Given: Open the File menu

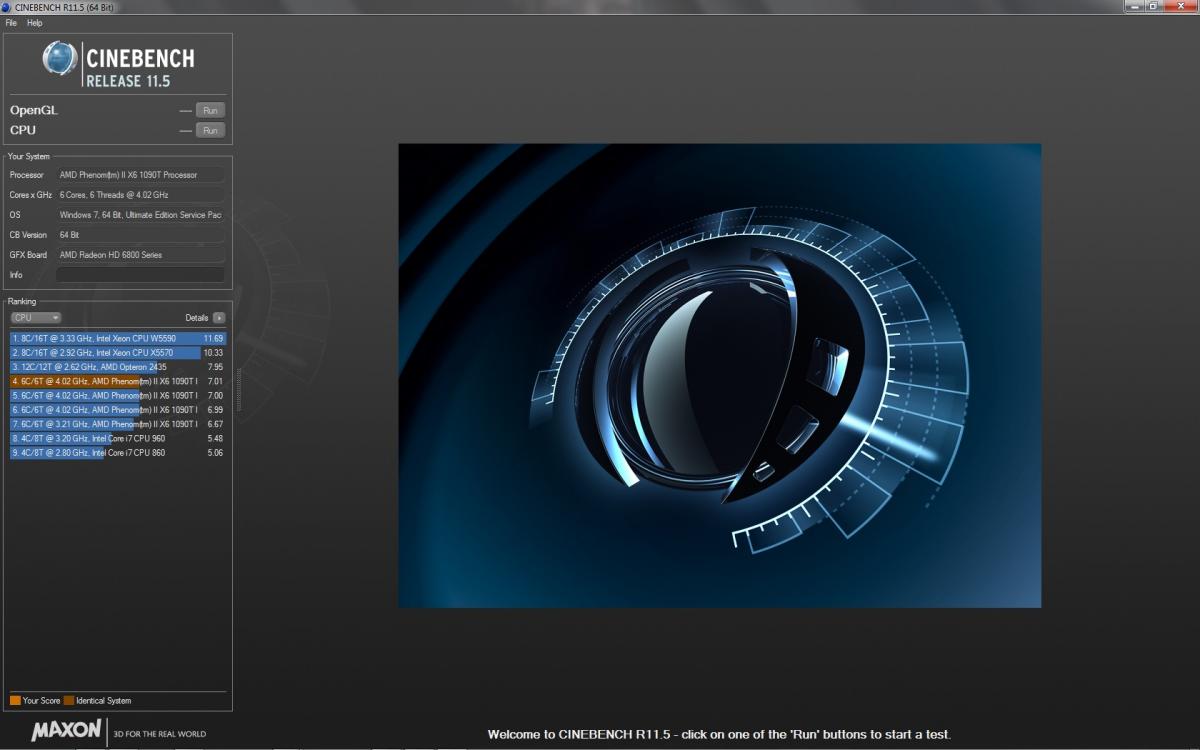Looking at the screenshot, I should [x=11, y=23].
